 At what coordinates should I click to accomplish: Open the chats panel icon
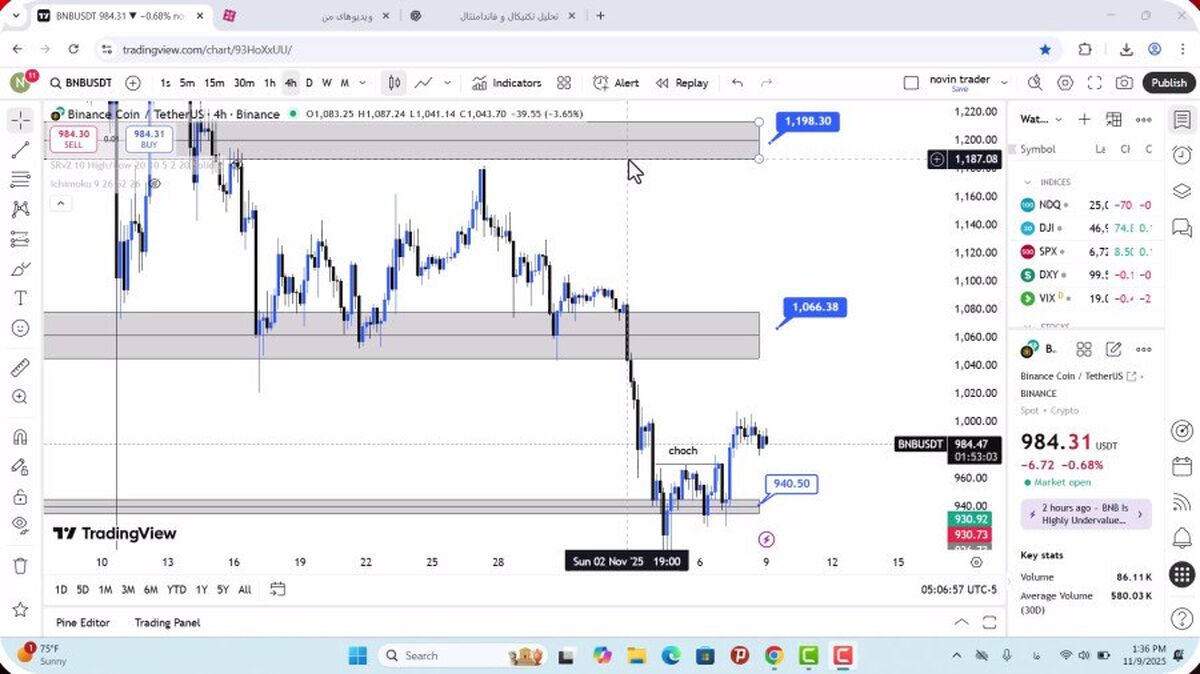pos(1182,227)
